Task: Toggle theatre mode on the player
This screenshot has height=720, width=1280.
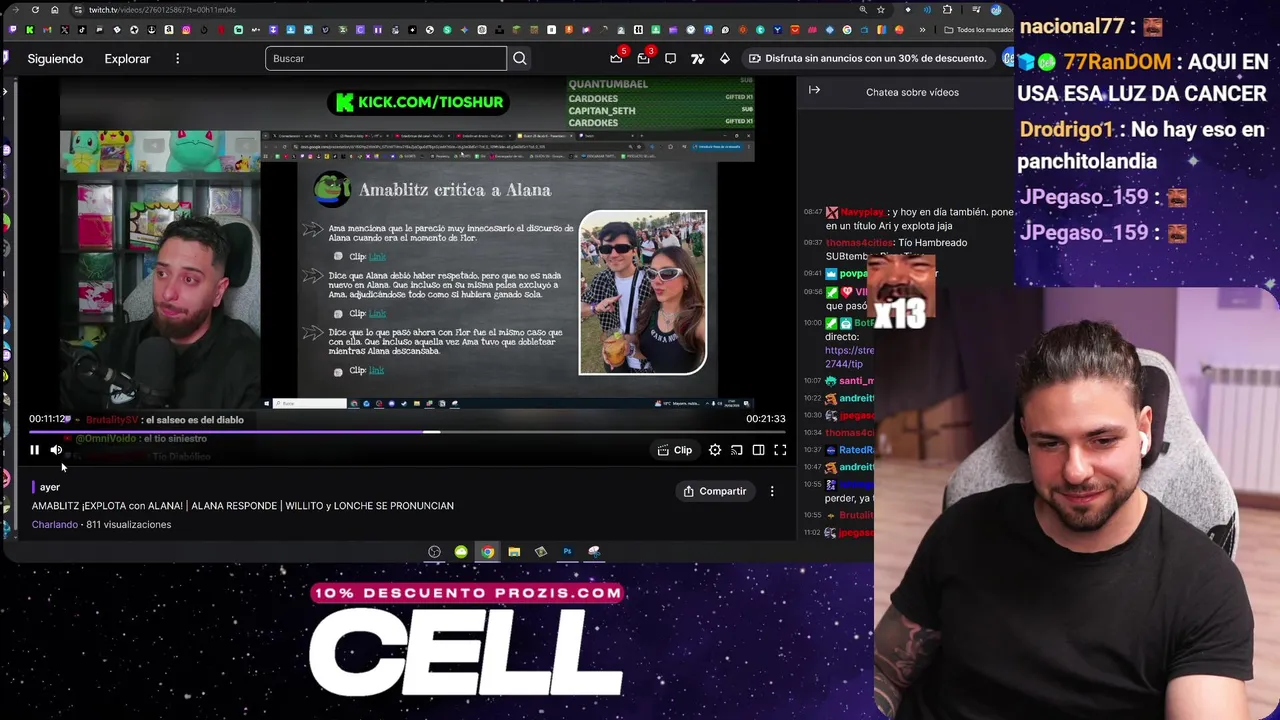Action: coord(759,450)
